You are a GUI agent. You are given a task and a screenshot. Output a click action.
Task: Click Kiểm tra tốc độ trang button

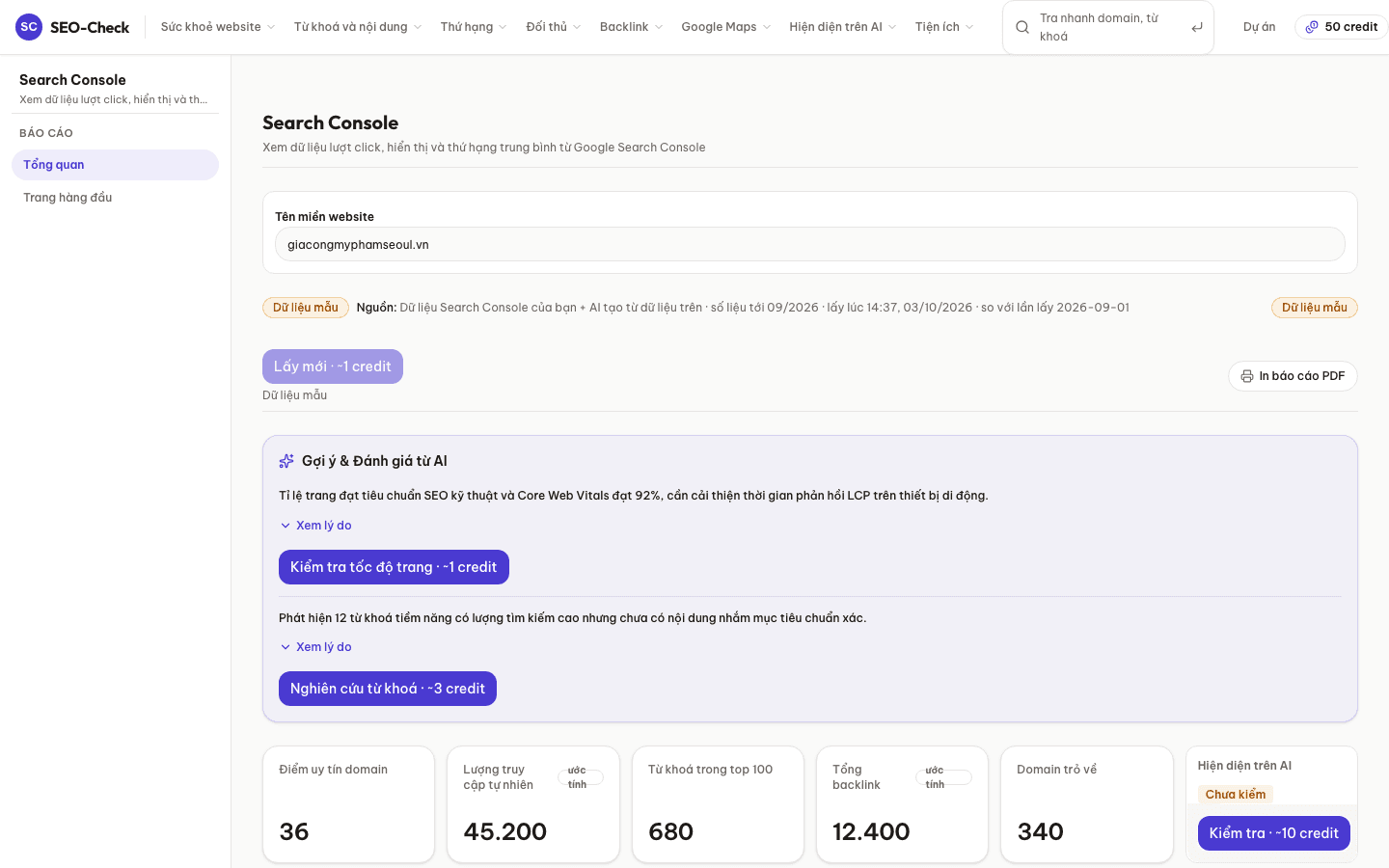click(394, 567)
